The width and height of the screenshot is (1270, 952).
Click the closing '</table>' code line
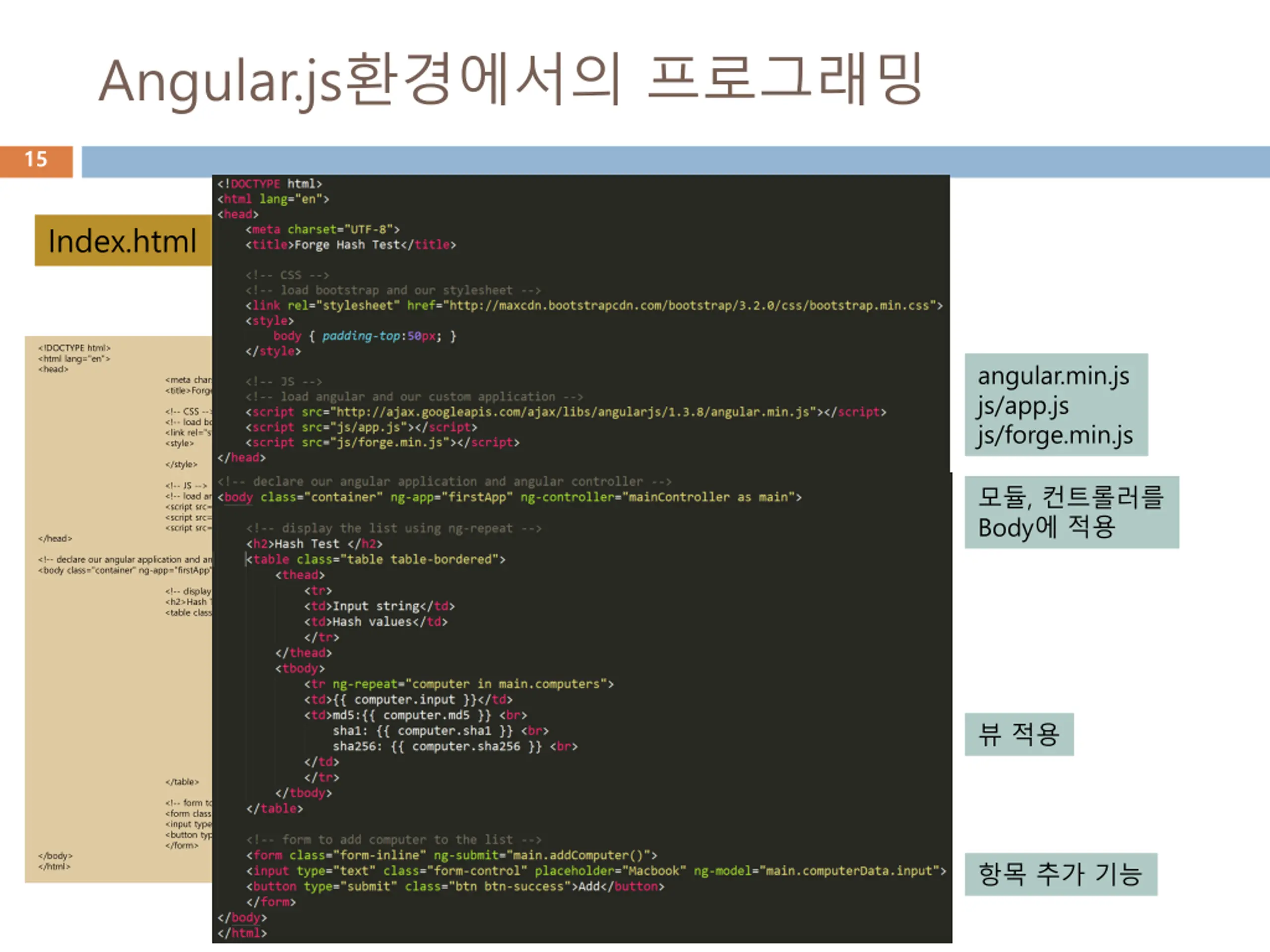(274, 809)
